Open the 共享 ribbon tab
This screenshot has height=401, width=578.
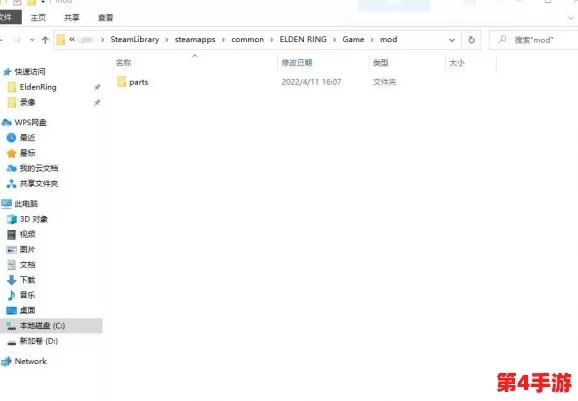tap(72, 18)
